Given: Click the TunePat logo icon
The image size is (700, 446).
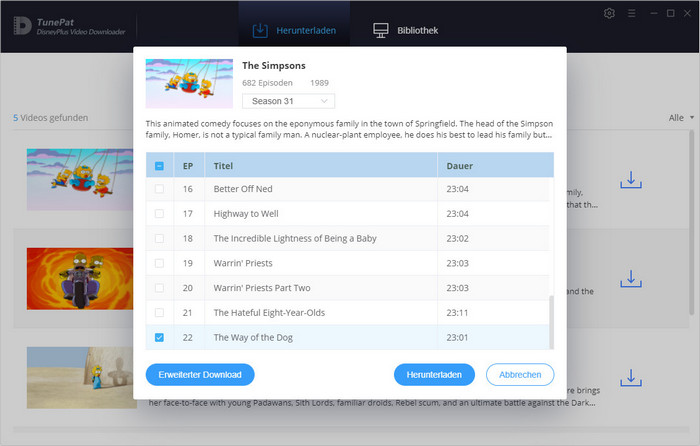Looking at the screenshot, I should click(22, 25).
